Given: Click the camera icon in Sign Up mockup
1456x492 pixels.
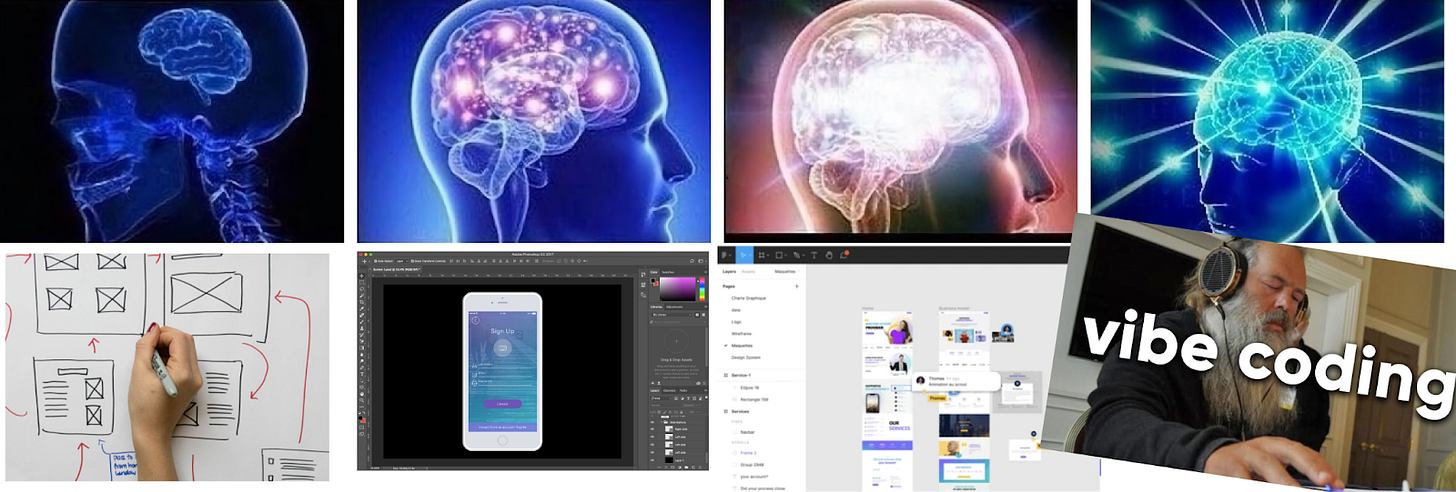Looking at the screenshot, I should (x=502, y=347).
